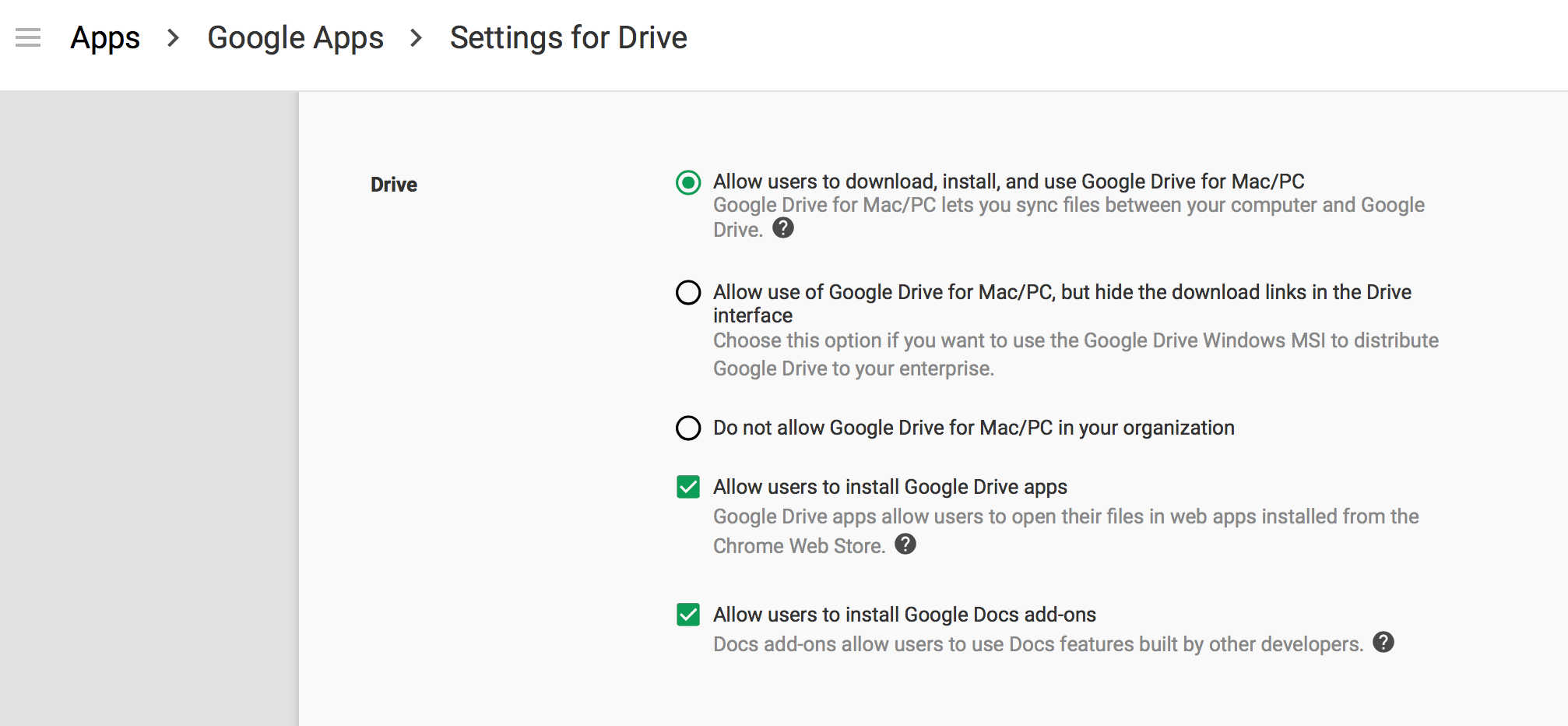Open help icon for Docs add-ons description
Screen dimensions: 1568x726
pos(1383,642)
